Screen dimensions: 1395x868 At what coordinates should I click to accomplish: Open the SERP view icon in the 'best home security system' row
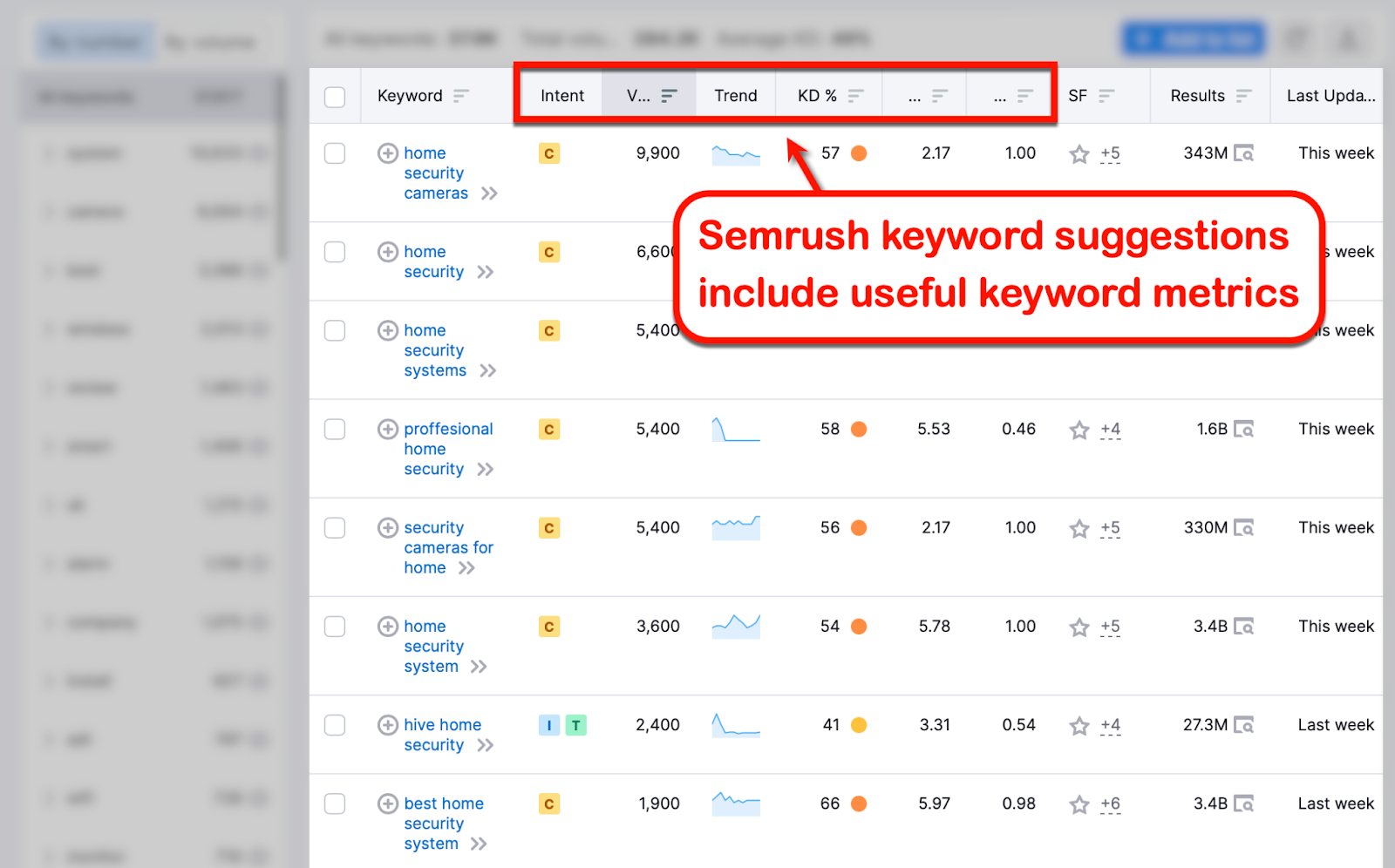1244,804
